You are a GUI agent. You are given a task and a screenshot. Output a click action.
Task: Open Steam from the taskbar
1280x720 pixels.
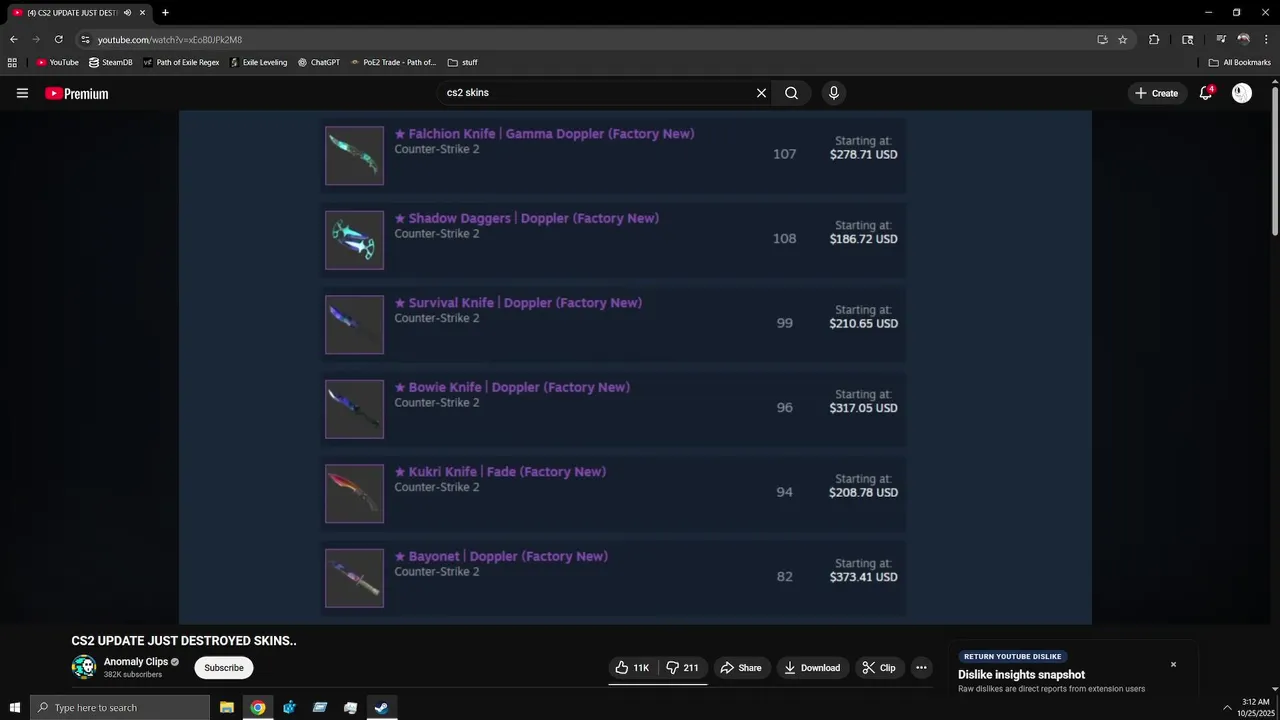click(x=381, y=708)
